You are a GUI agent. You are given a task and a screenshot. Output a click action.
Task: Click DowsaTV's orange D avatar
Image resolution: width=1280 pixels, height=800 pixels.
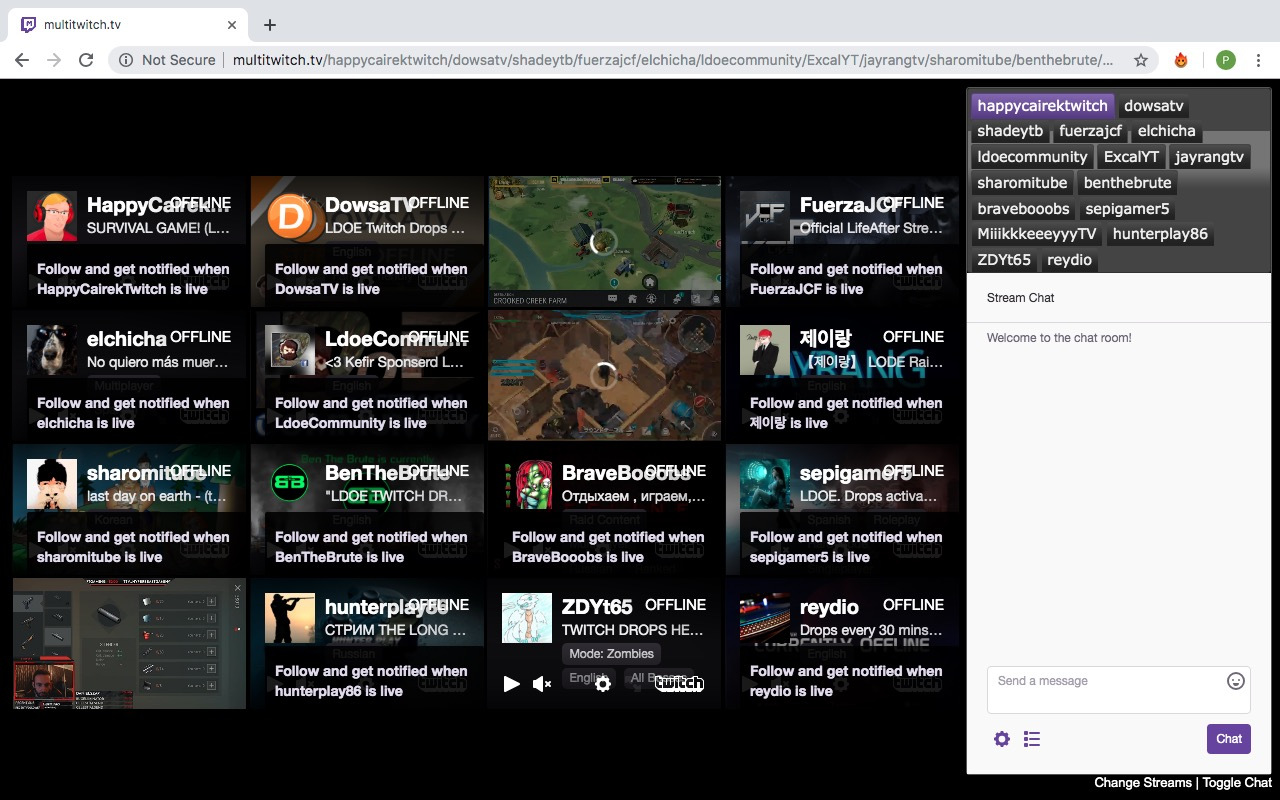click(291, 216)
